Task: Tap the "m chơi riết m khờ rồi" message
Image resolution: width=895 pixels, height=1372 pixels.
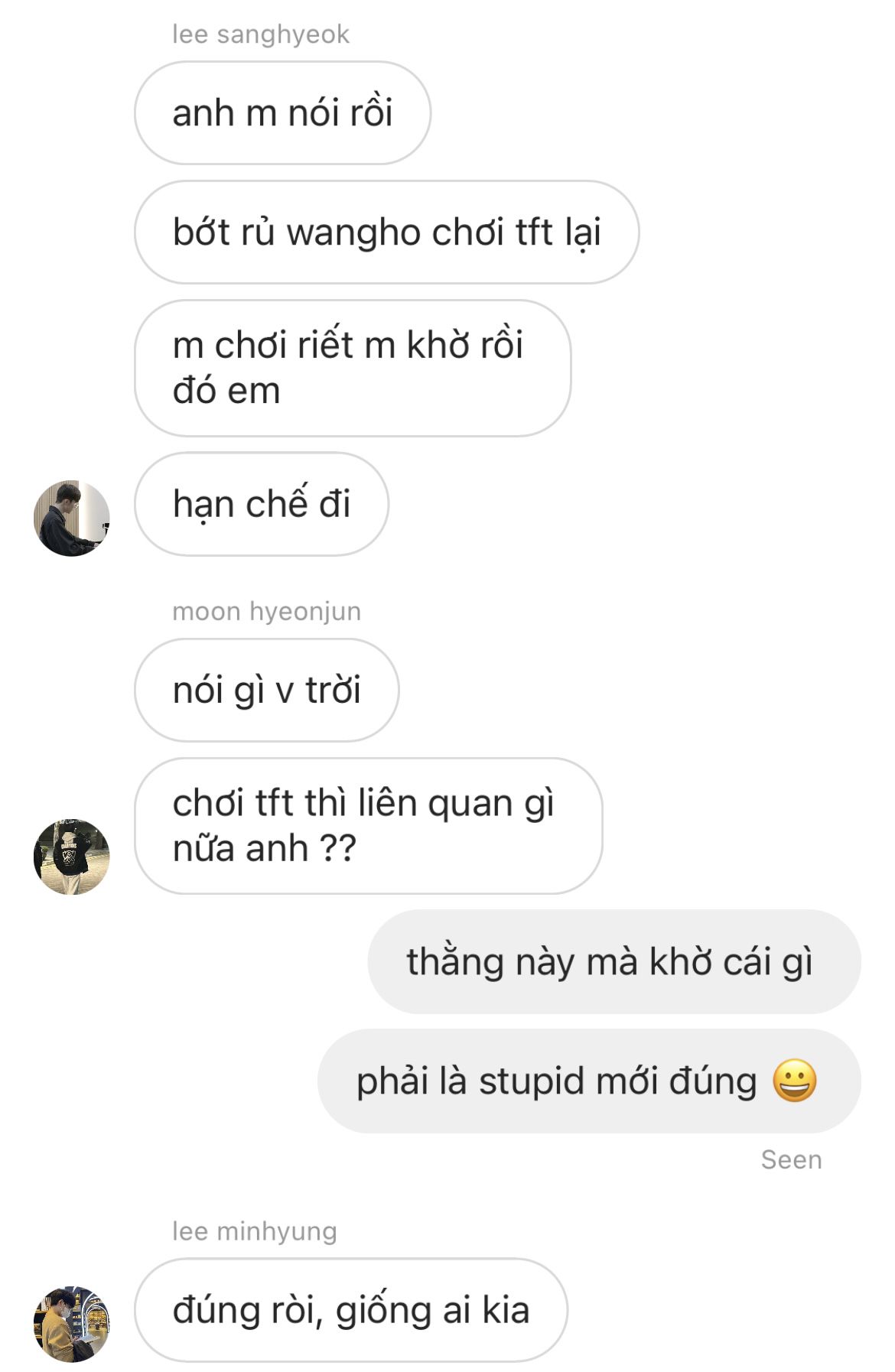Action: tap(353, 368)
